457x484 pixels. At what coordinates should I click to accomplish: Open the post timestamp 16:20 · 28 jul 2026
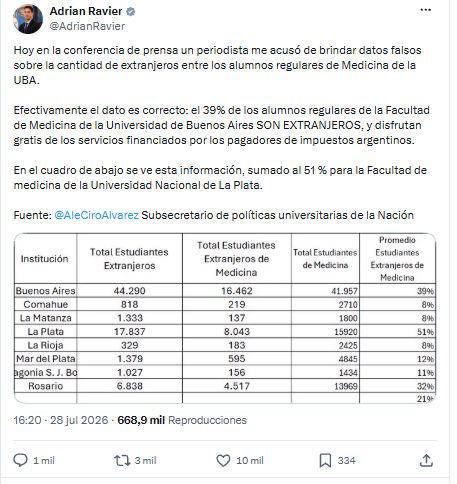(x=61, y=420)
